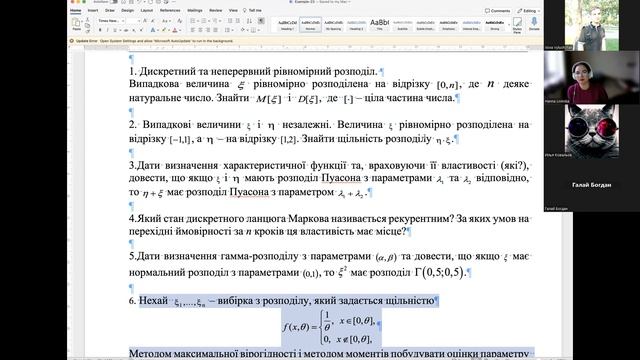Toggle Subscript formatting
The image size is (640, 360).
tap(133, 30)
